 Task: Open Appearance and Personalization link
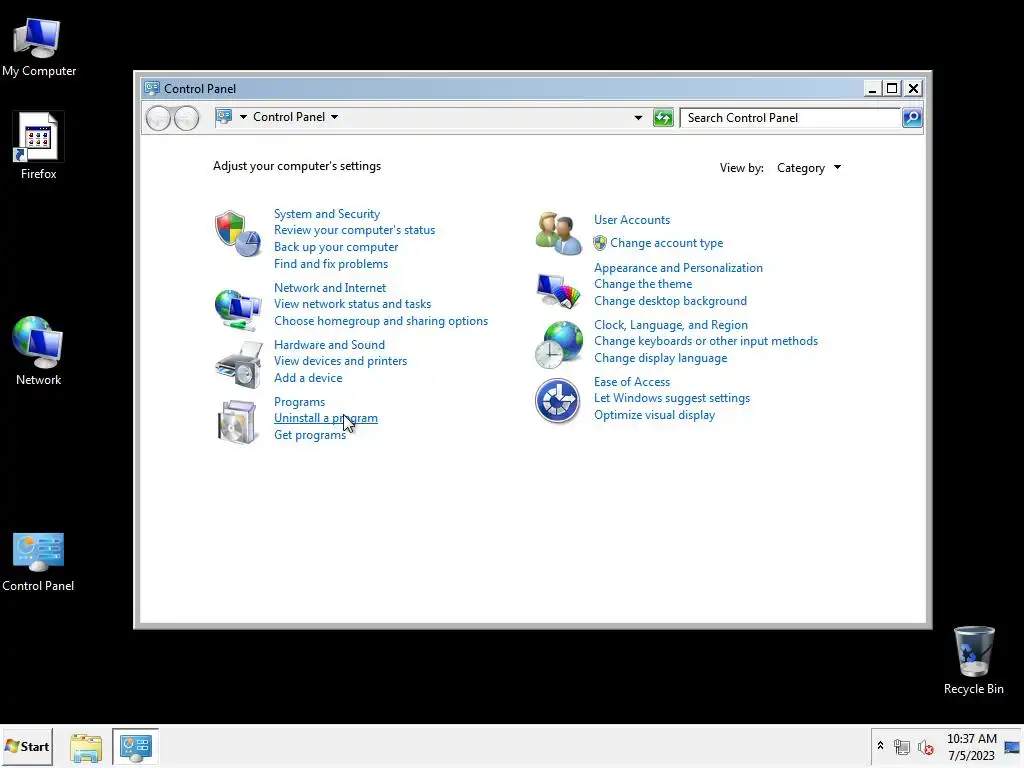tap(678, 268)
